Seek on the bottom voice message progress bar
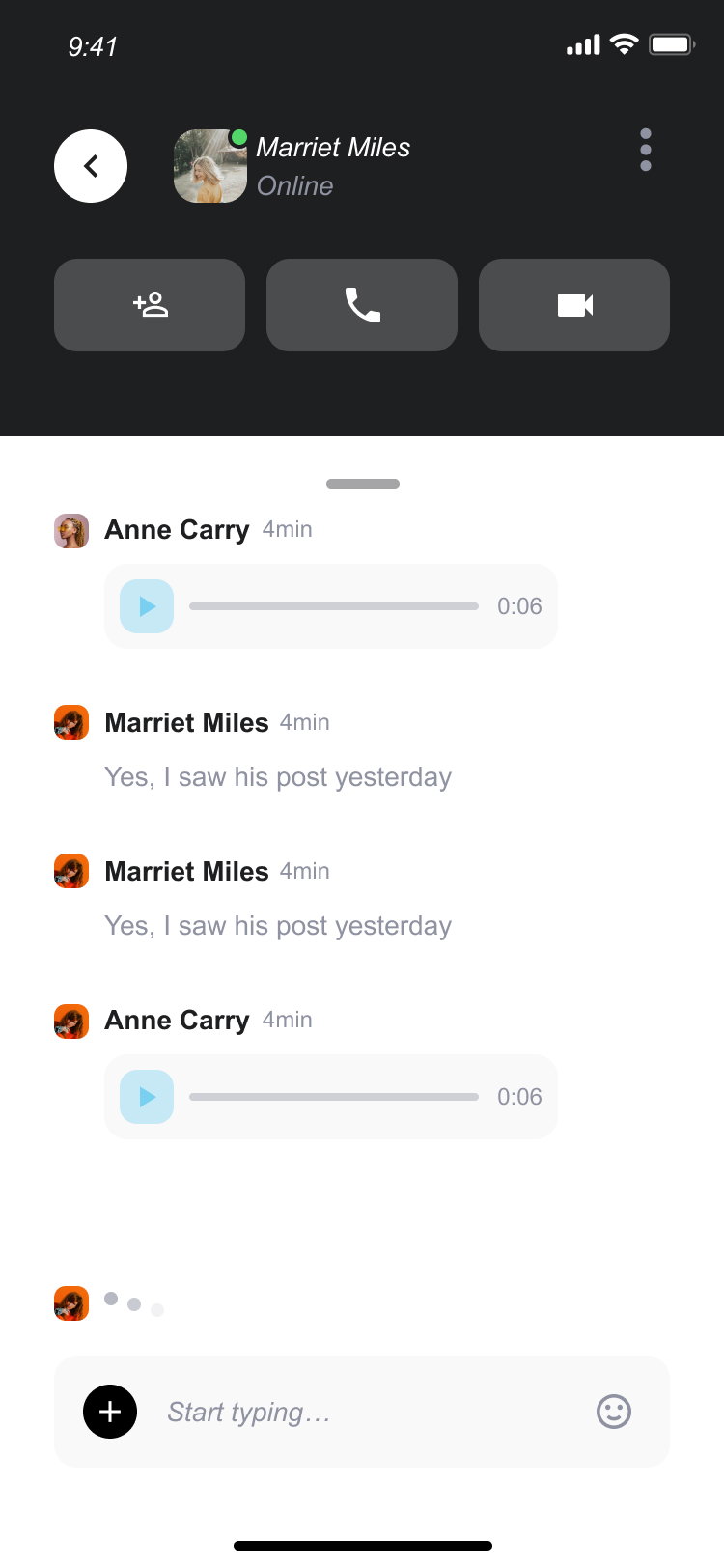Viewport: 724px width, 1568px height. [334, 1097]
